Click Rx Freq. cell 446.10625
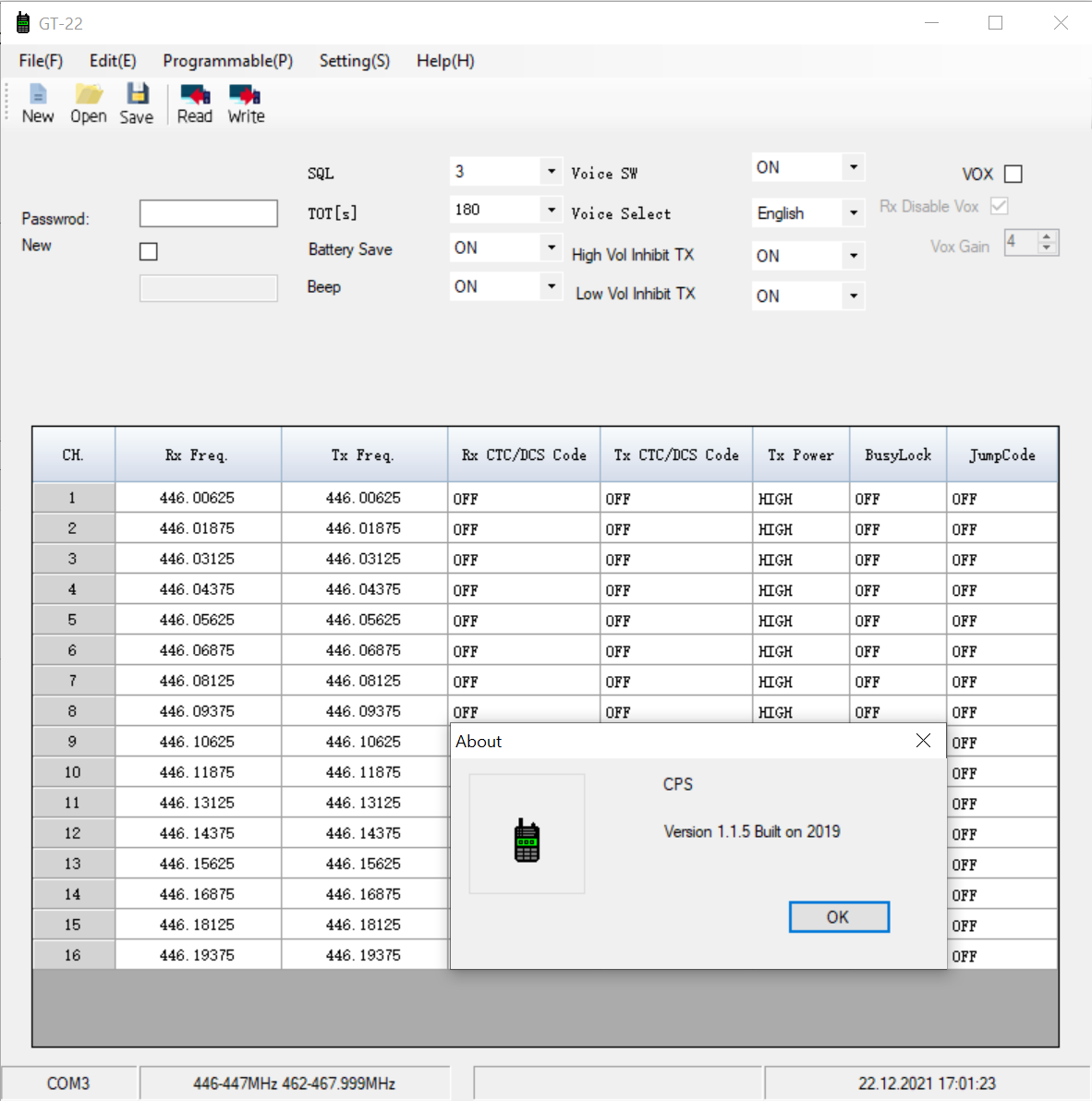1092x1101 pixels. click(198, 742)
